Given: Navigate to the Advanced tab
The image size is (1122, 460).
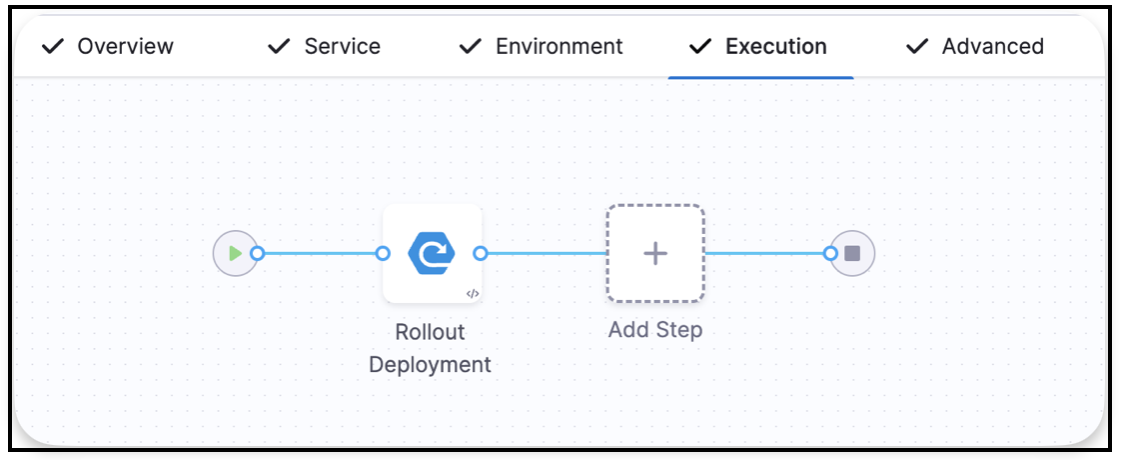Looking at the screenshot, I should pyautogui.click(x=992, y=47).
